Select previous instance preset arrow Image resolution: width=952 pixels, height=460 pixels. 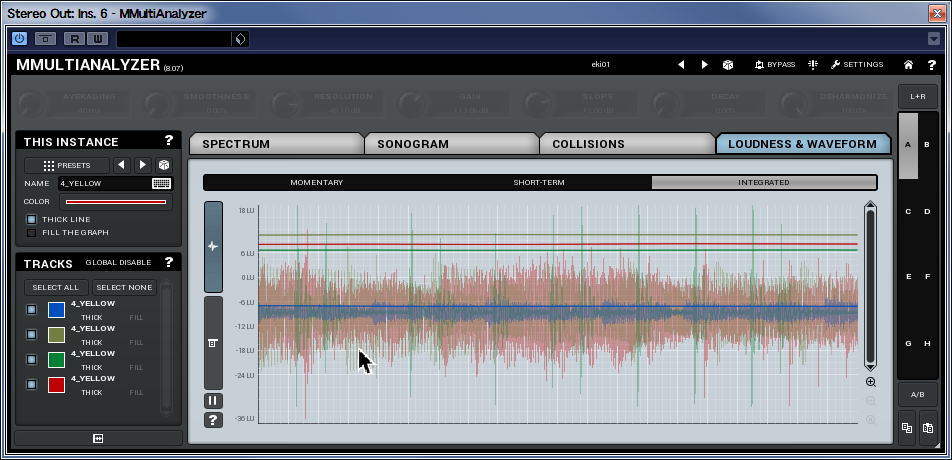click(121, 165)
